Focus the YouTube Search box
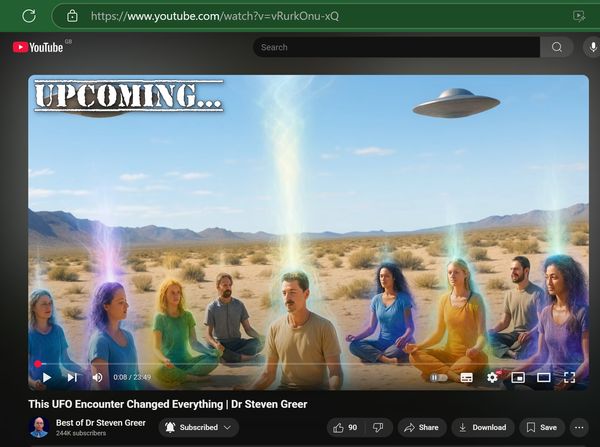This screenshot has width=600, height=447. [396, 47]
